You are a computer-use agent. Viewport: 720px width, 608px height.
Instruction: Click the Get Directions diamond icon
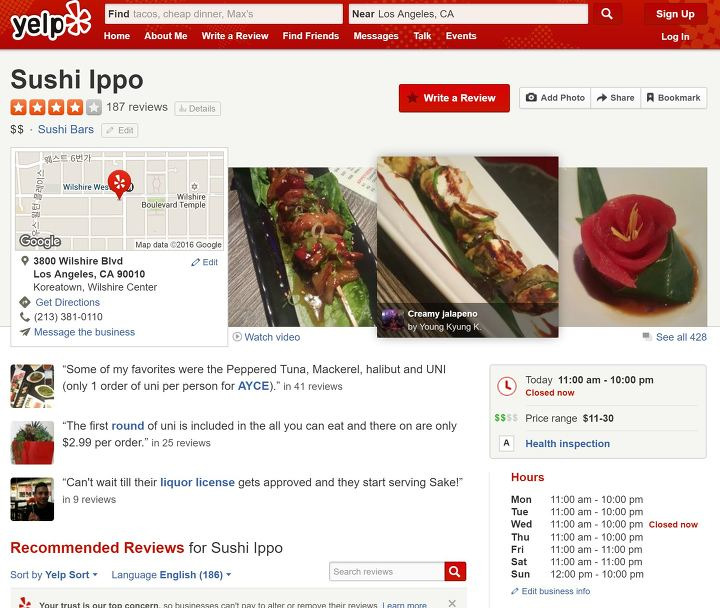25,302
